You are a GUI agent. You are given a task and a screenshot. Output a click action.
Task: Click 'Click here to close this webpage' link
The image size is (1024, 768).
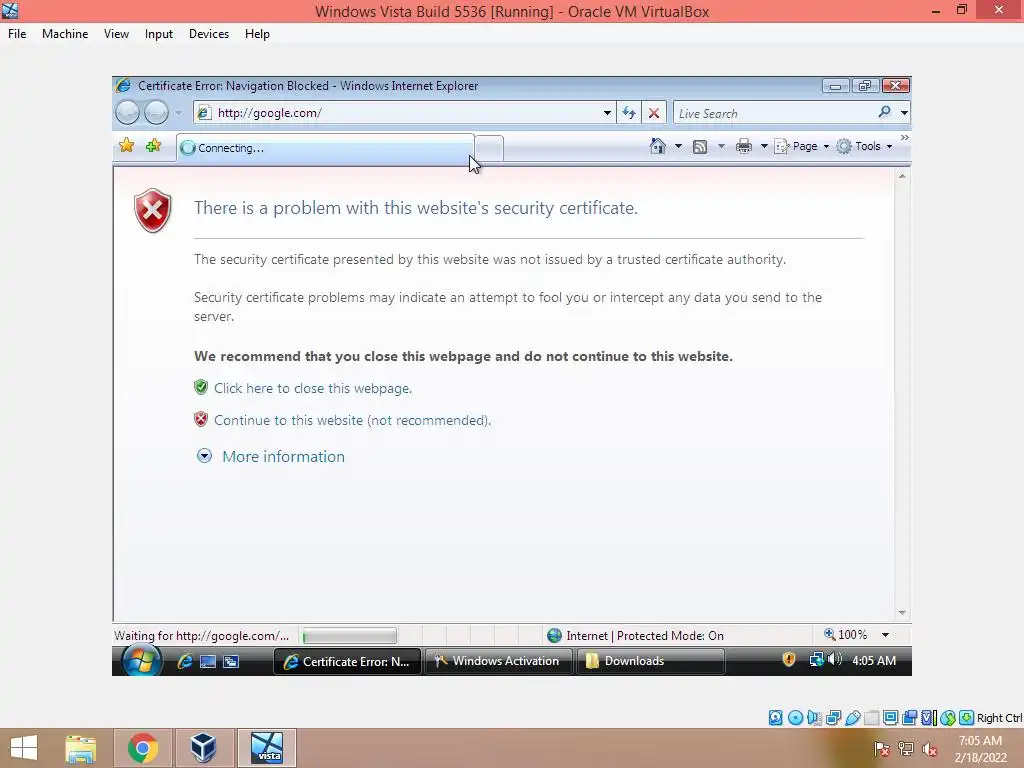click(x=313, y=388)
